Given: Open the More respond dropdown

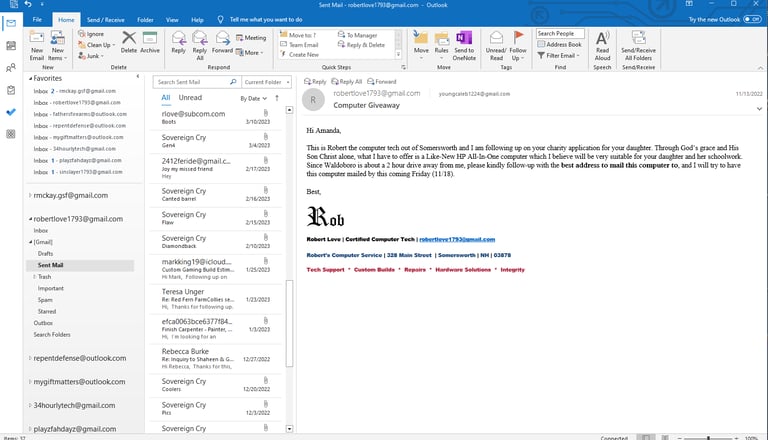Looking at the screenshot, I should coord(249,52).
